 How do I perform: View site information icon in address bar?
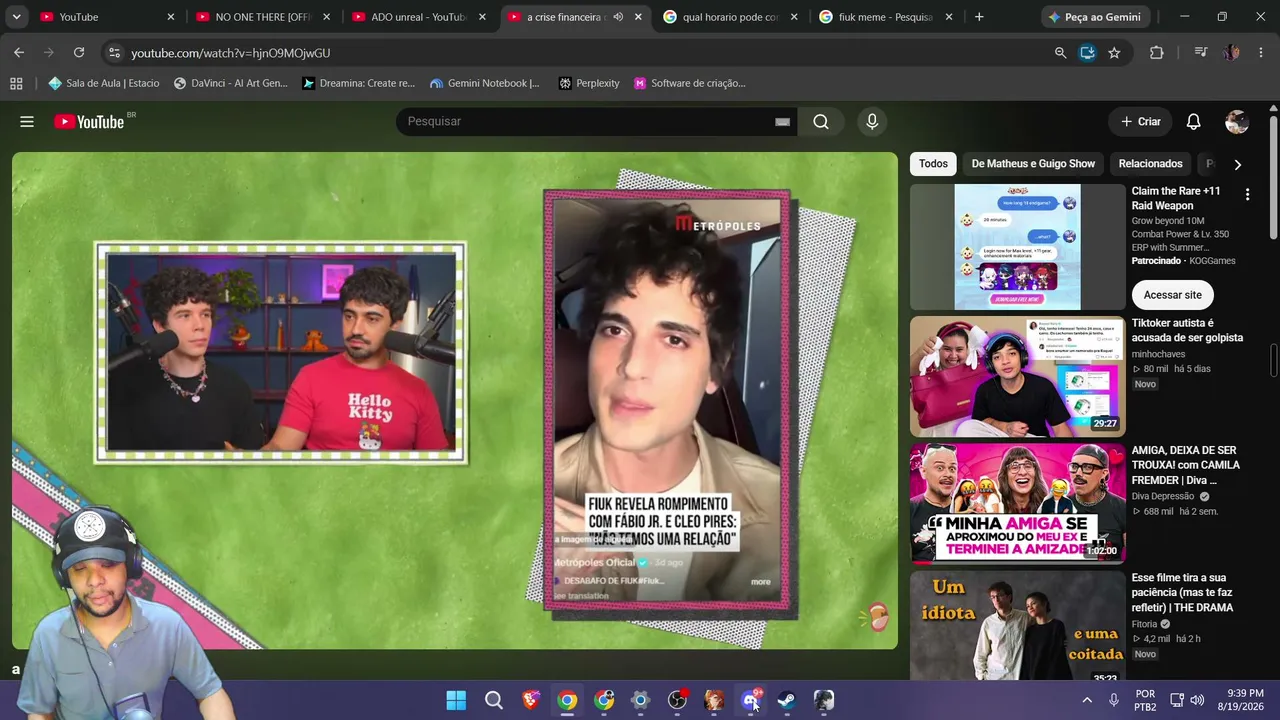tap(113, 53)
